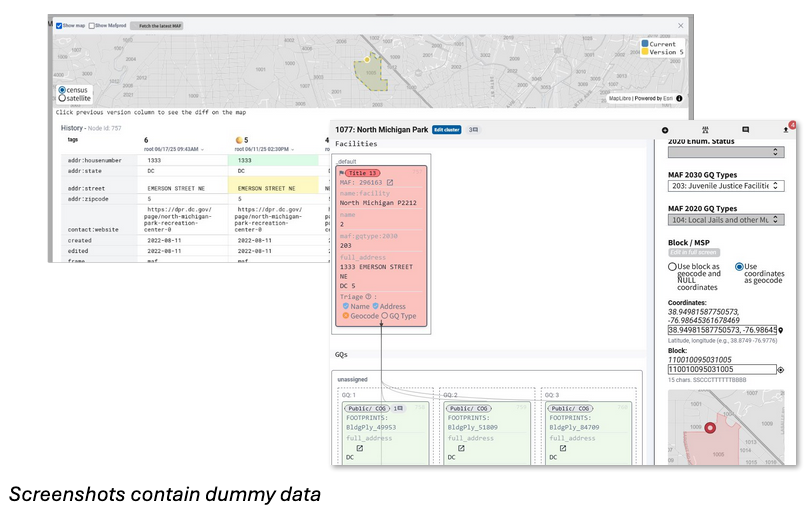The height and width of the screenshot is (515, 809).
Task: Click BldgPly_84709 footprint text
Action: click(574, 427)
